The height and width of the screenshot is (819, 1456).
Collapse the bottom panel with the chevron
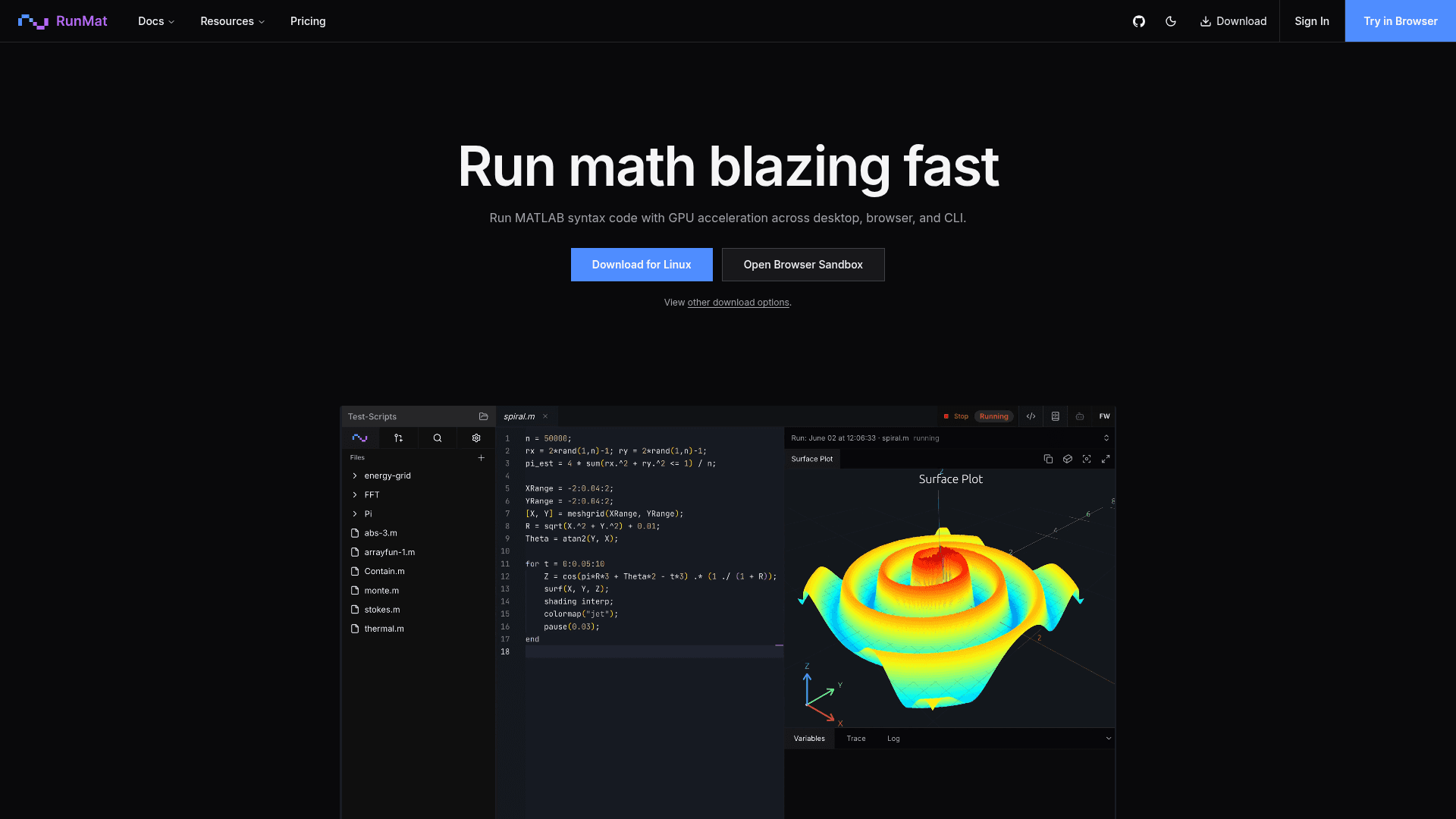(1109, 739)
